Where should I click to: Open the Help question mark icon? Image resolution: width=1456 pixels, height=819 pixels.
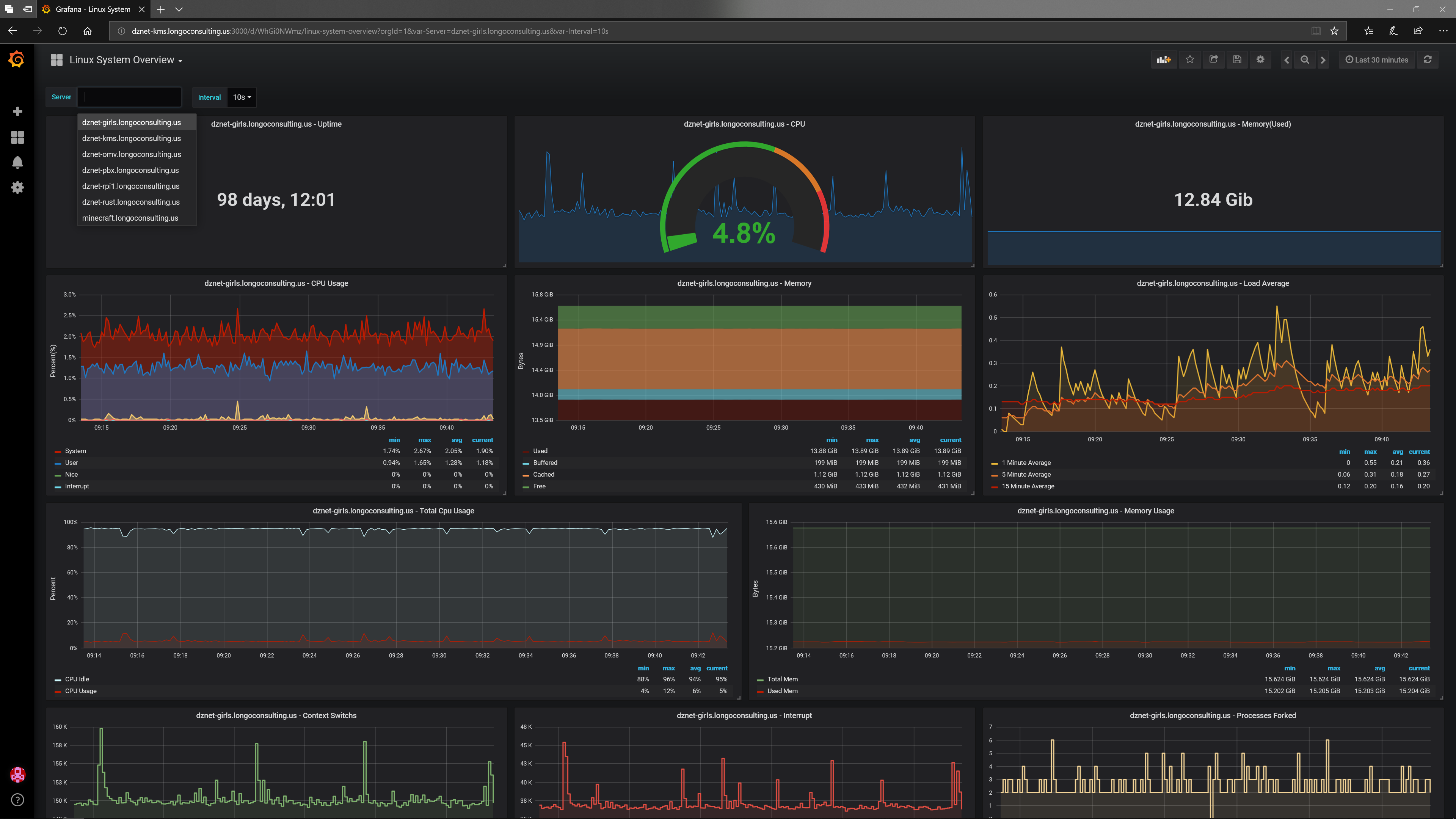(x=17, y=800)
